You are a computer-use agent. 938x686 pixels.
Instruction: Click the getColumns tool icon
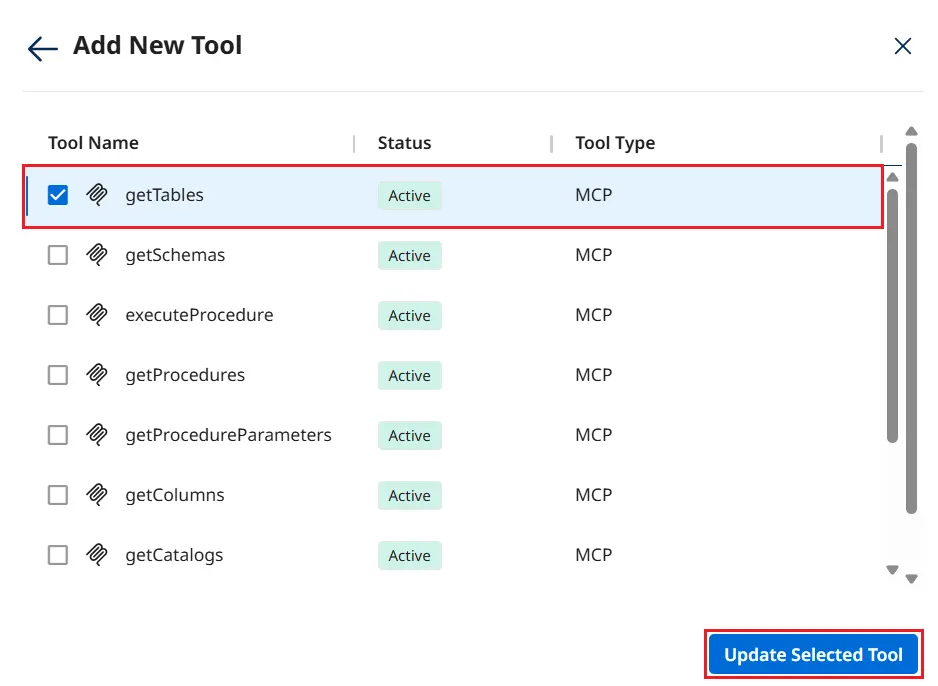tap(97, 495)
